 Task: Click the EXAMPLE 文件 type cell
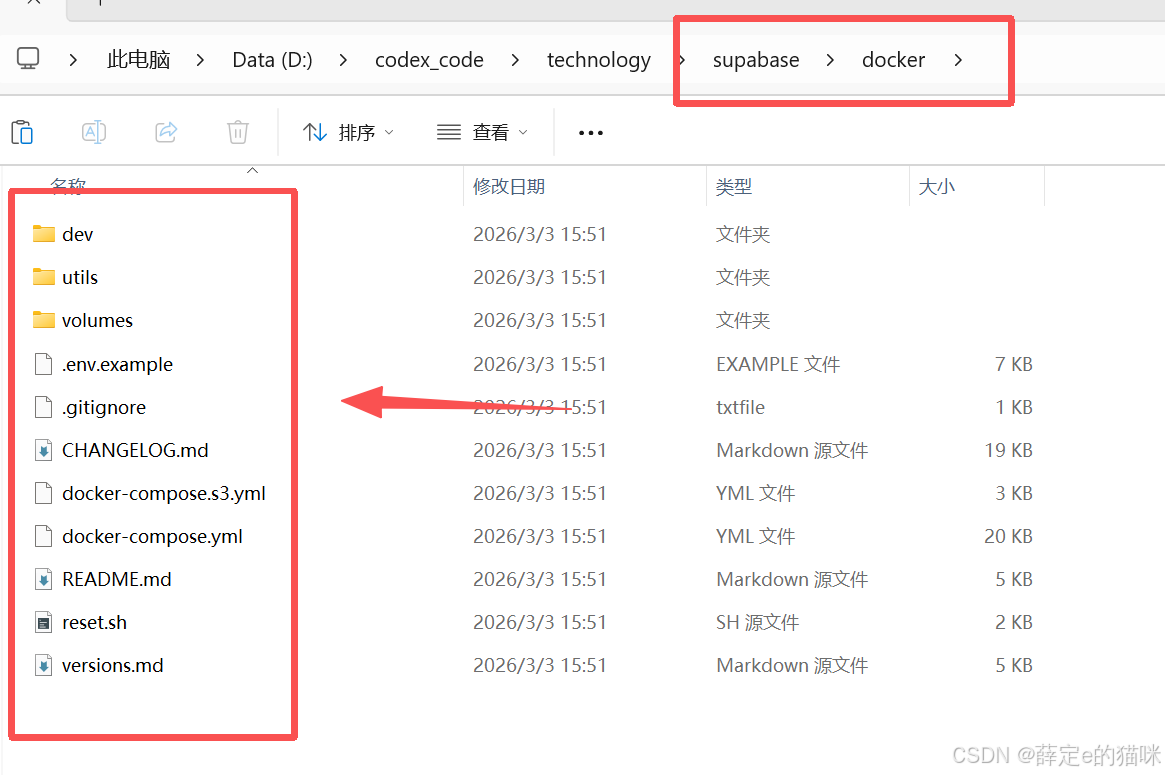coord(778,364)
